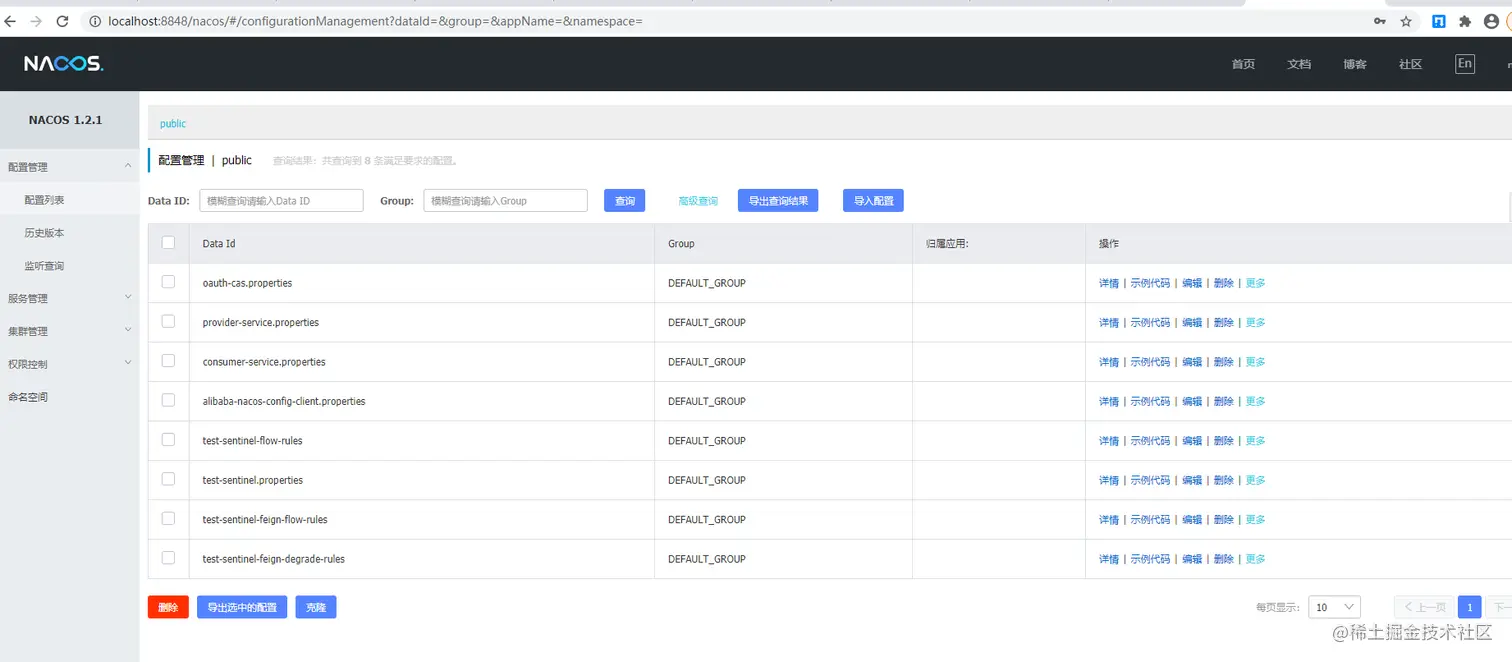Check the test-sentinel-feign-flow-rules checkbox
The image size is (1512, 662).
pos(168,519)
